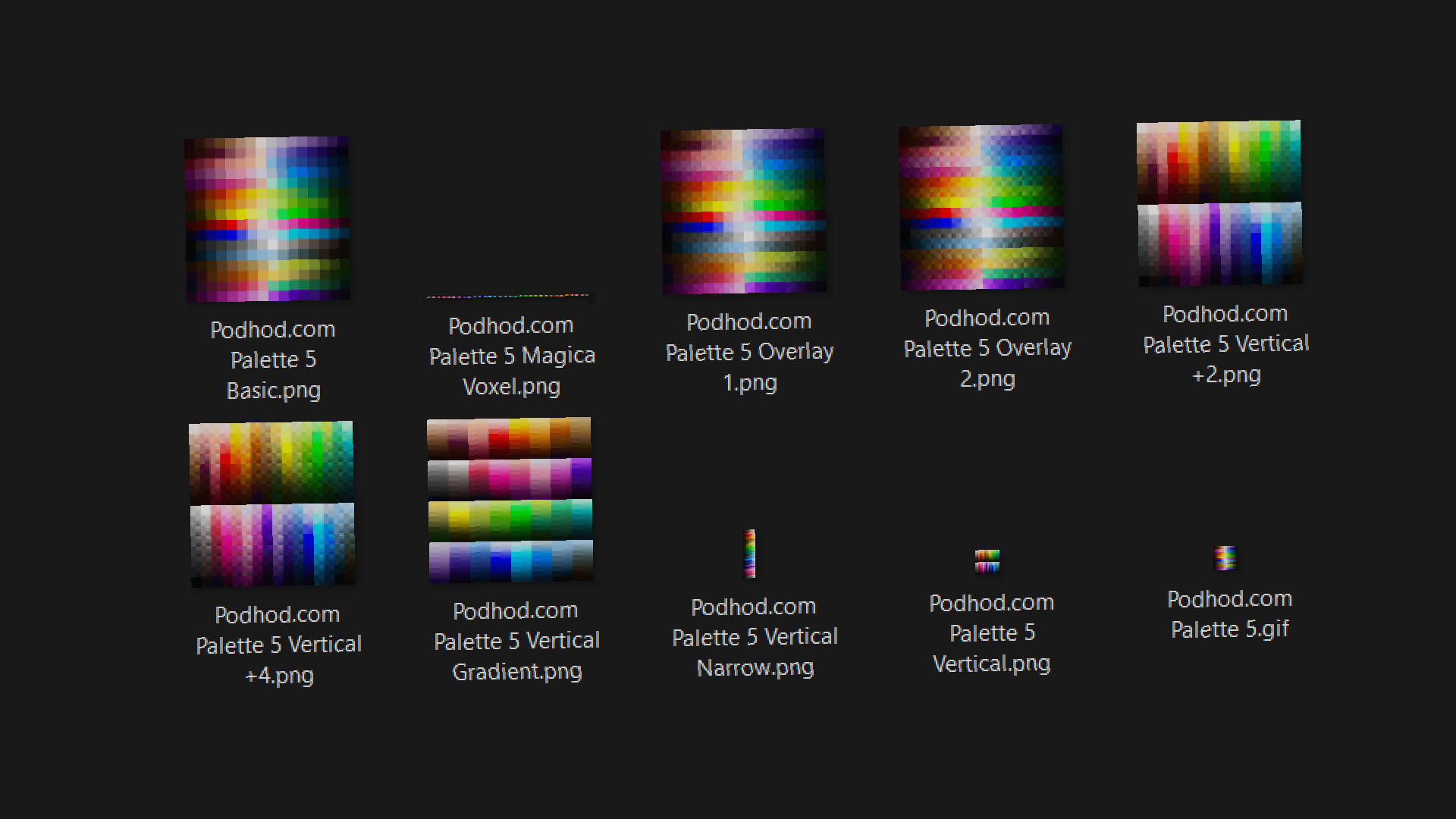Click the filename label Palette 5 Vertical +4.png
The height and width of the screenshot is (819, 1456).
278,645
